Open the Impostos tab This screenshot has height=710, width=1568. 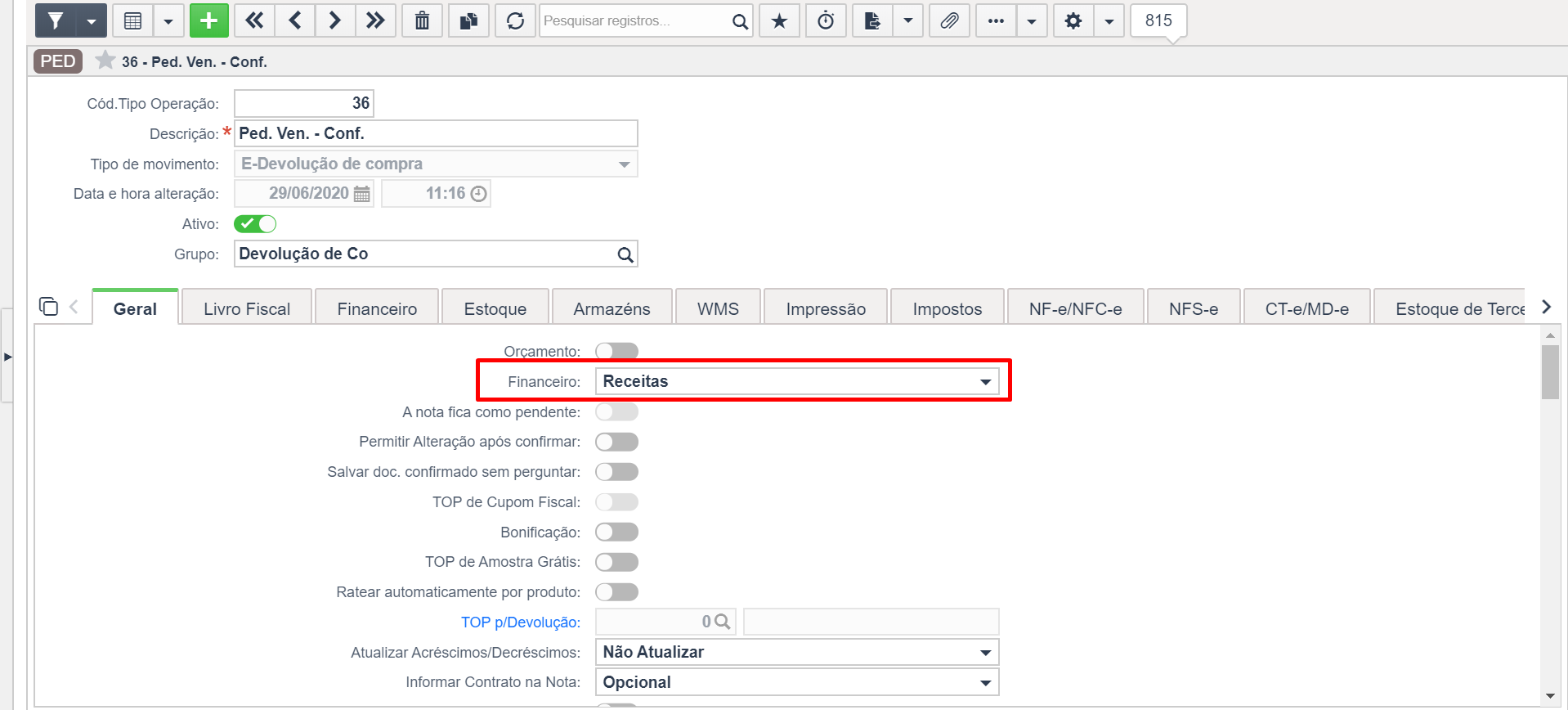click(948, 308)
